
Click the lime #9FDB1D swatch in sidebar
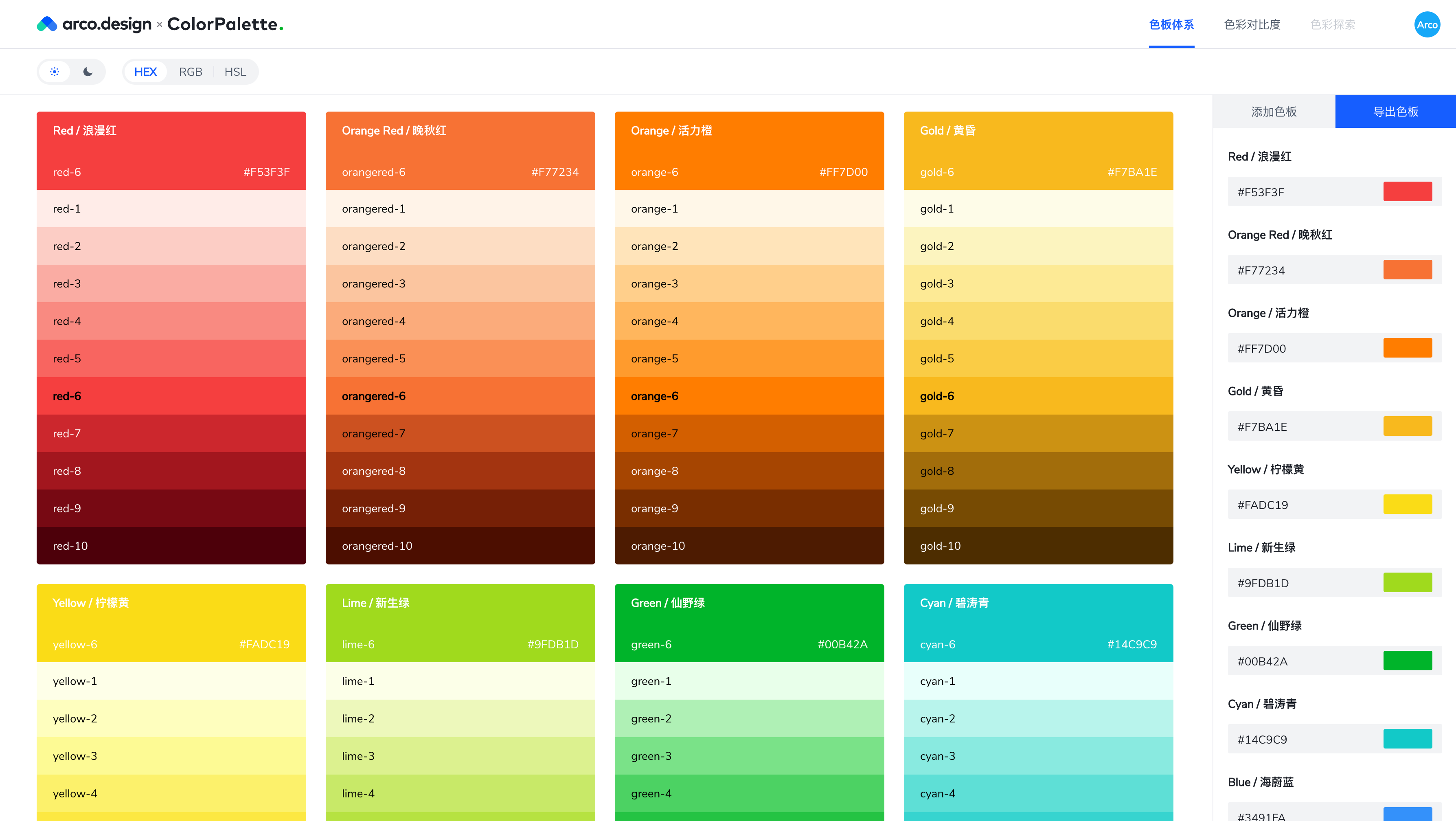coord(1408,582)
